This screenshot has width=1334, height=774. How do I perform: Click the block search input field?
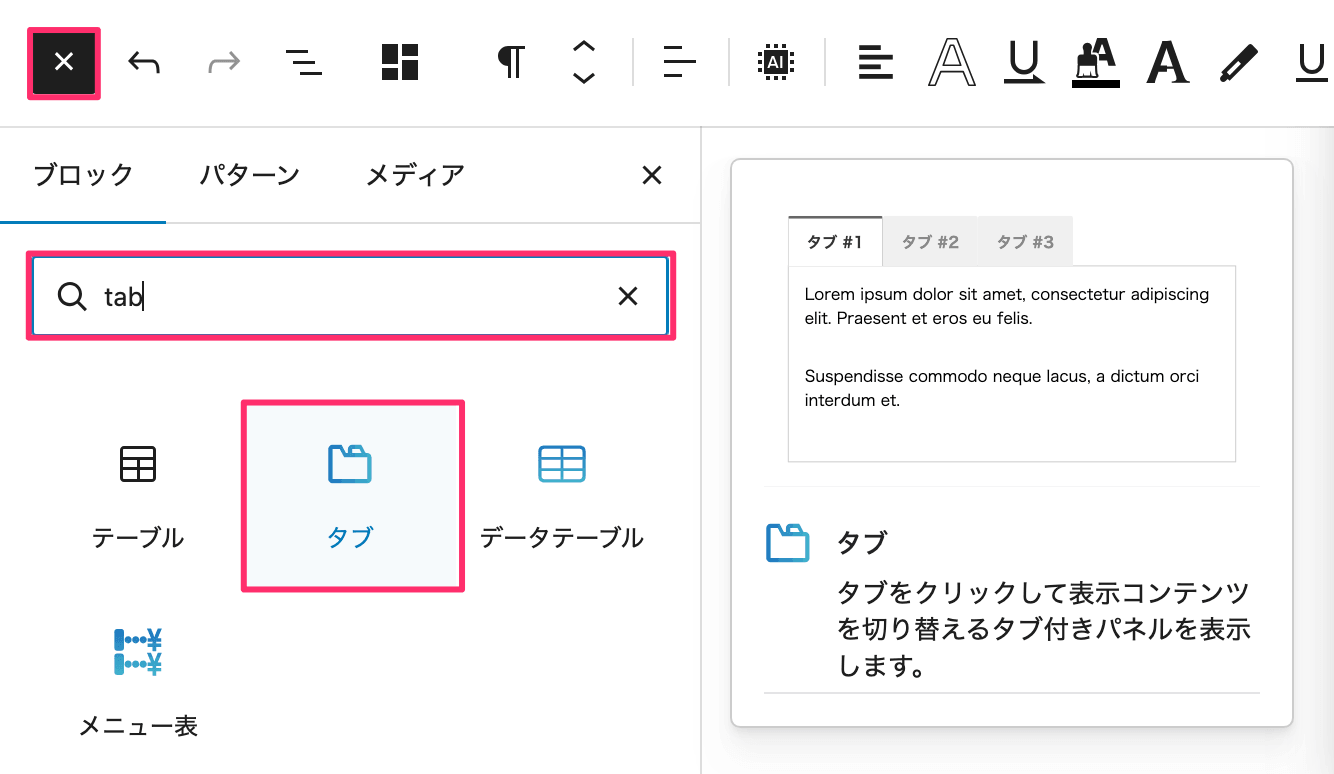[x=350, y=296]
